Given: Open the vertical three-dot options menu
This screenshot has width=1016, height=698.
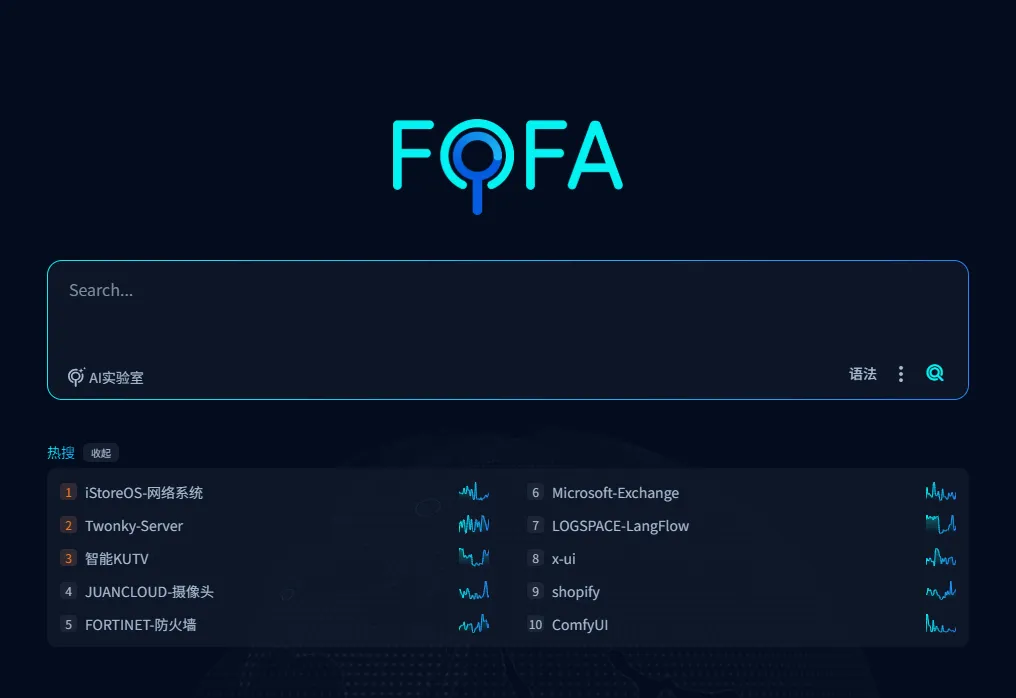Looking at the screenshot, I should pos(900,372).
